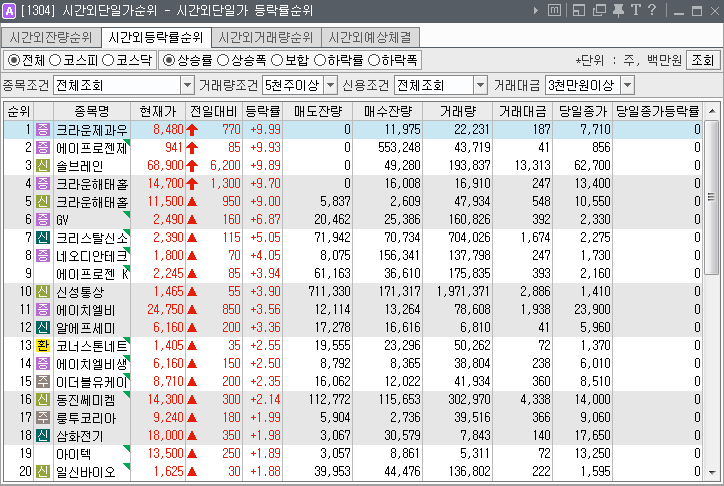This screenshot has width=724, height=486.
Task: Click the scrollbar up arrow
Action: 712,111
